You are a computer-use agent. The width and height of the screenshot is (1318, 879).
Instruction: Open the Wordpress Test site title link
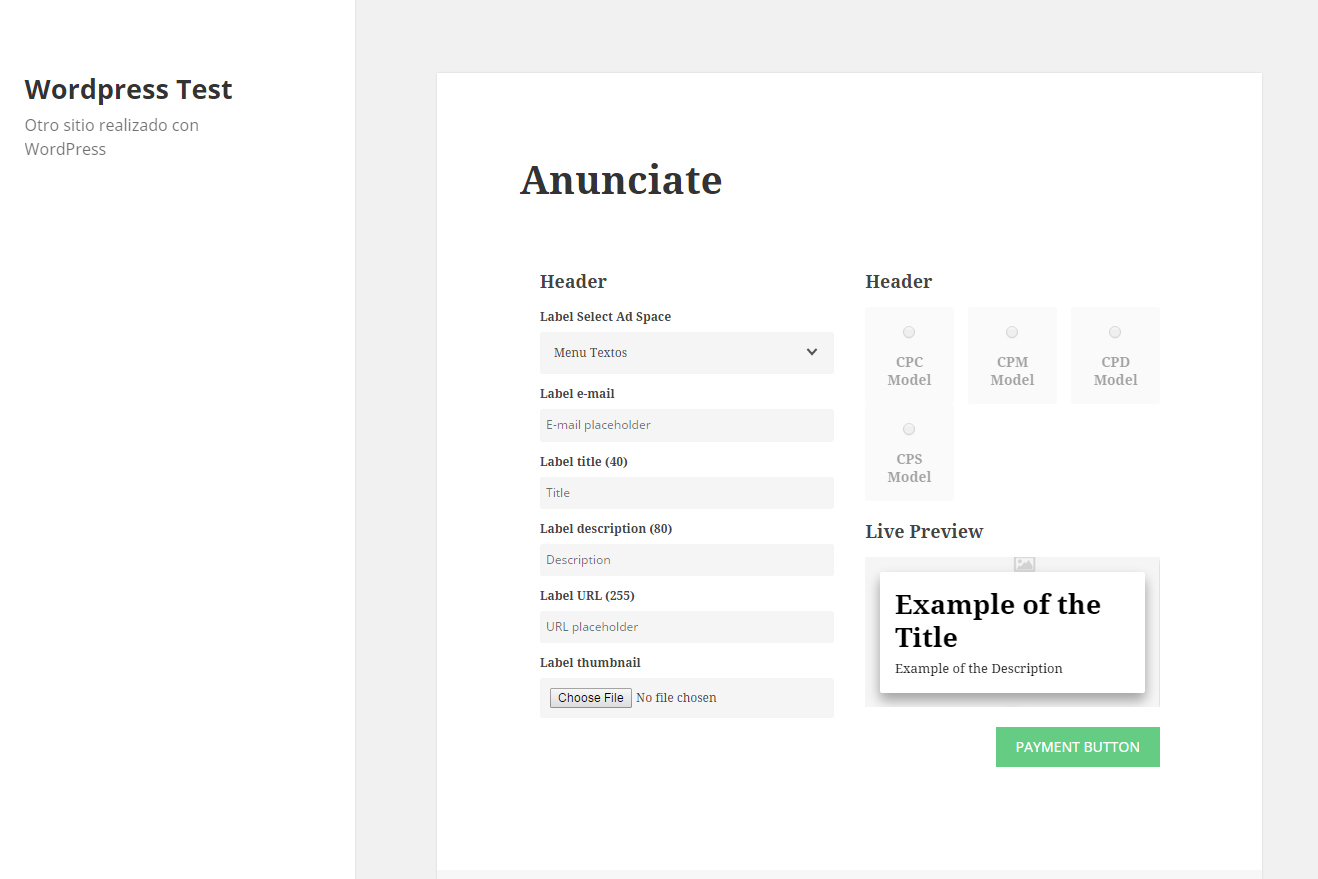[128, 90]
